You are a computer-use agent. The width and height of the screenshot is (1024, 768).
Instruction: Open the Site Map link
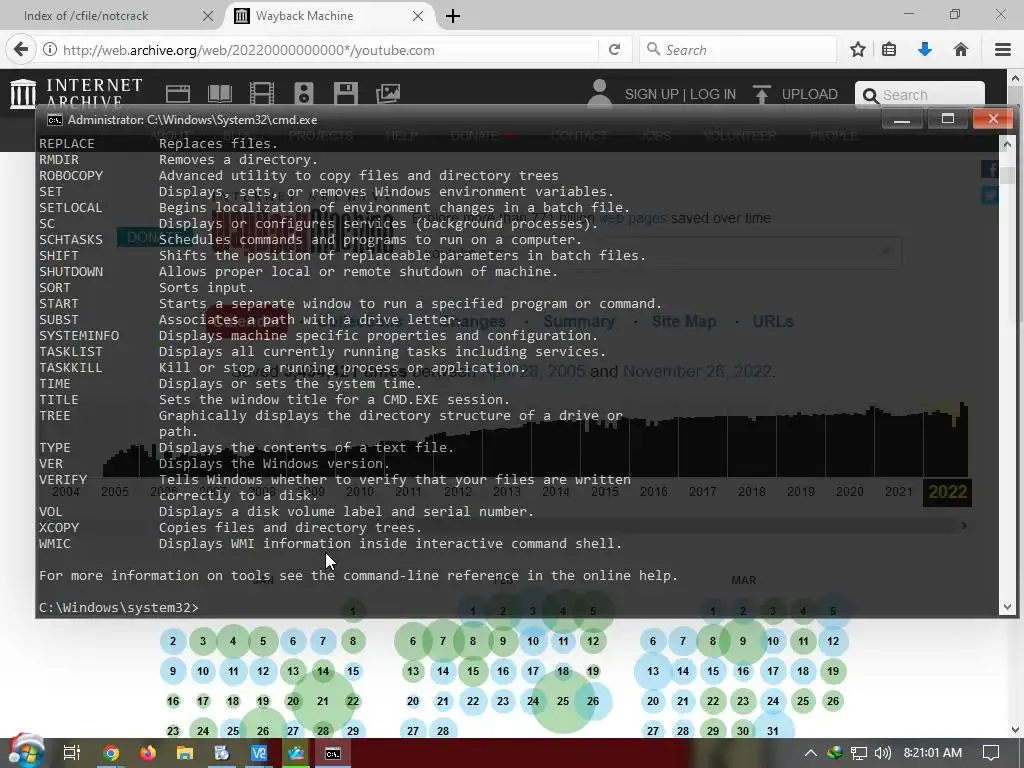684,321
